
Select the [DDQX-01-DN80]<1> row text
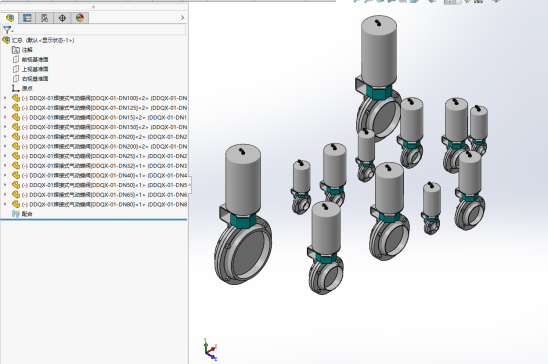click(104, 204)
